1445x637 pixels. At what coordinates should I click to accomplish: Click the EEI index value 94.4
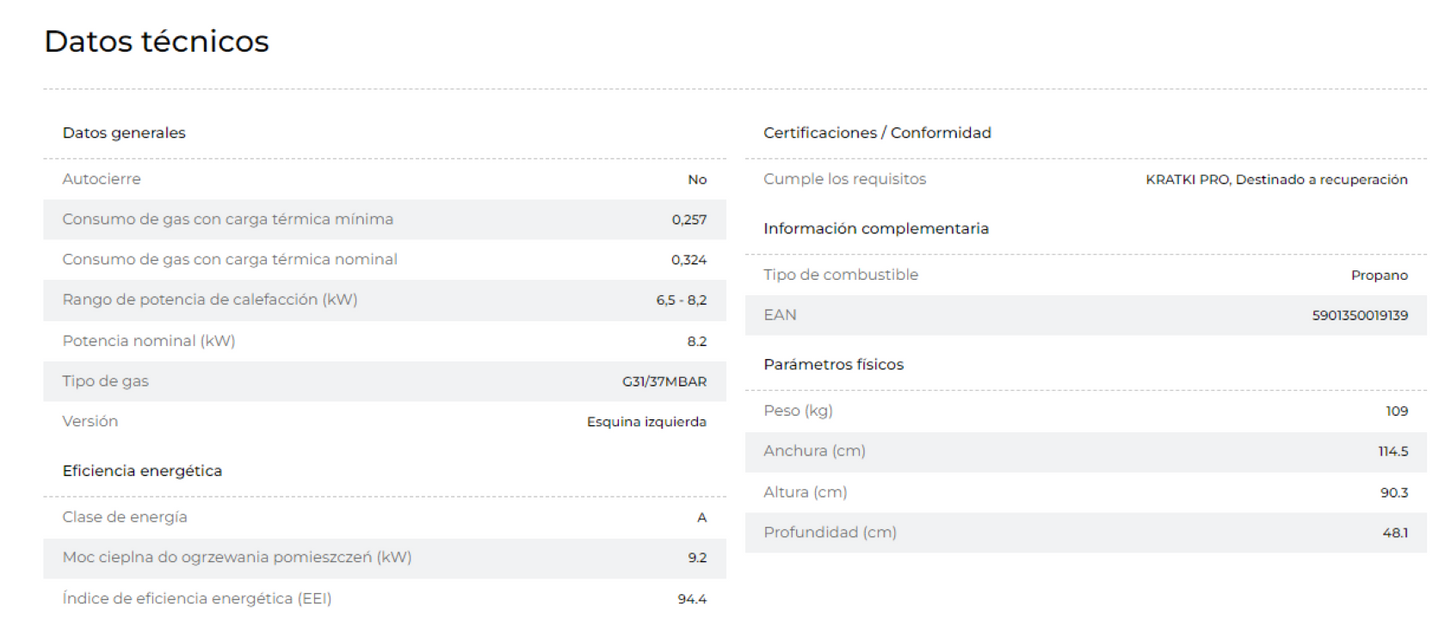click(692, 600)
